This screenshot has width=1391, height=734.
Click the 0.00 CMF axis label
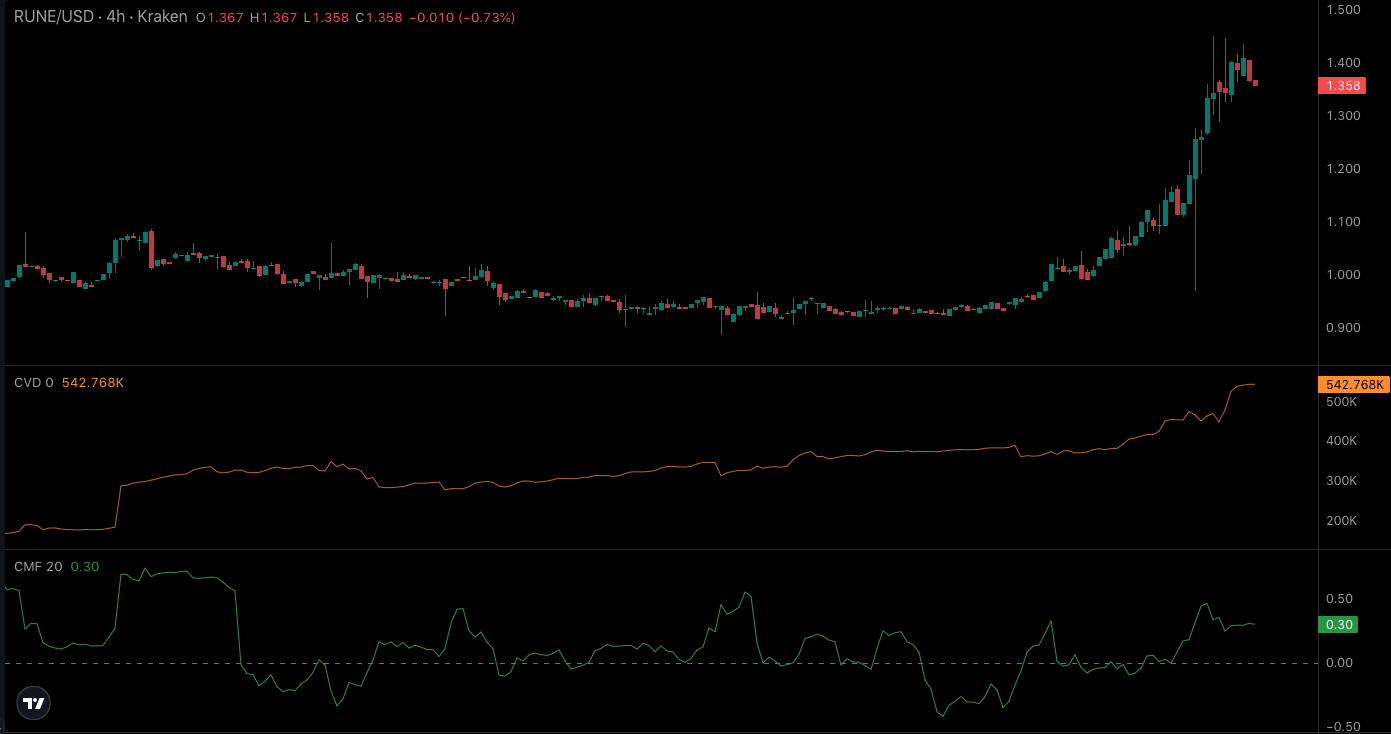pyautogui.click(x=1339, y=663)
